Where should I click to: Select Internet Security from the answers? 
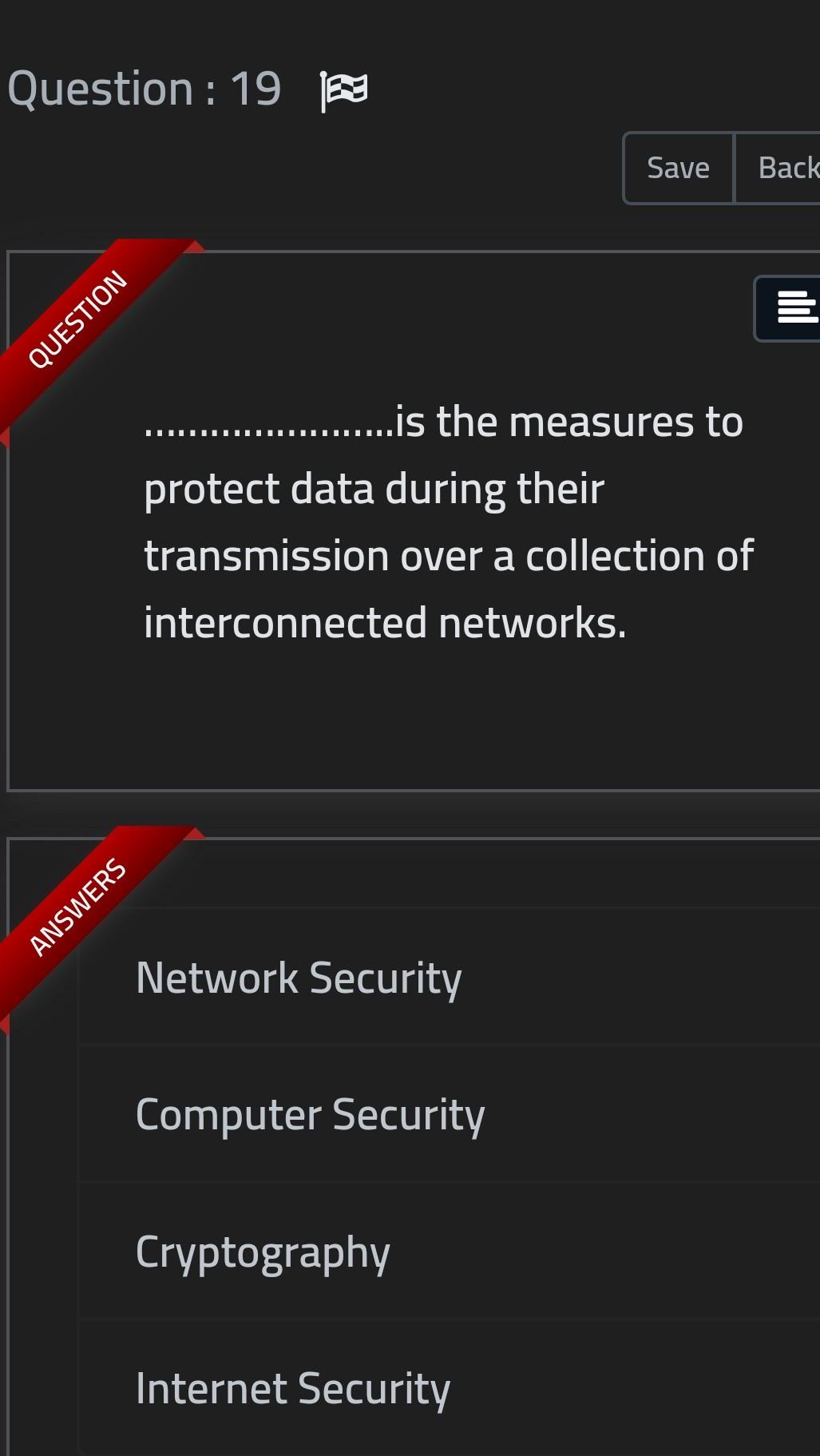pyautogui.click(x=293, y=1390)
